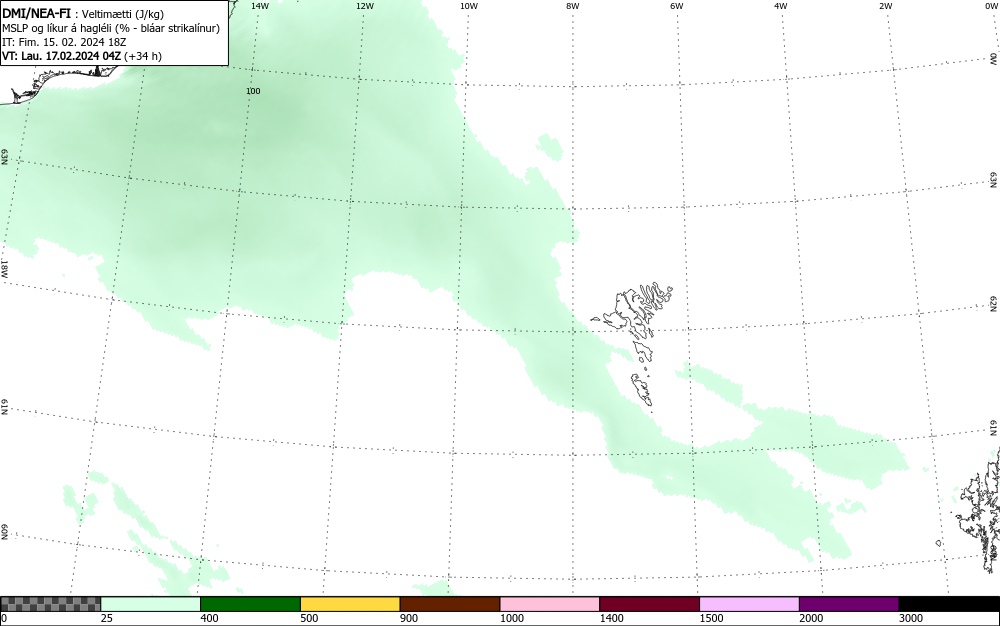This screenshot has width=1000, height=626.
Task: Select the legend value 3000
Action: tap(910, 618)
